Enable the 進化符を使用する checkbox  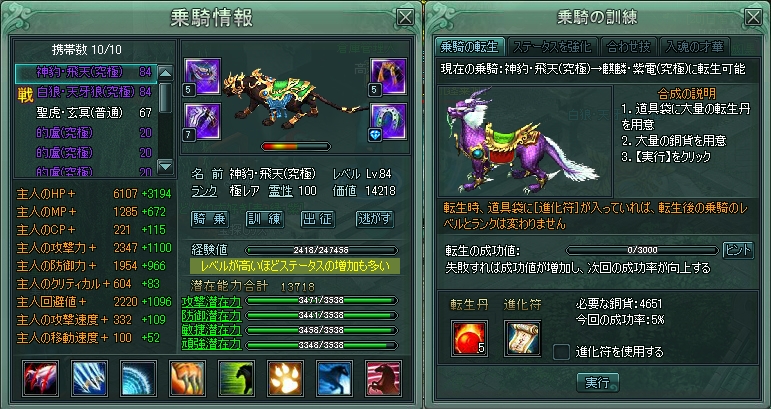tap(562, 351)
